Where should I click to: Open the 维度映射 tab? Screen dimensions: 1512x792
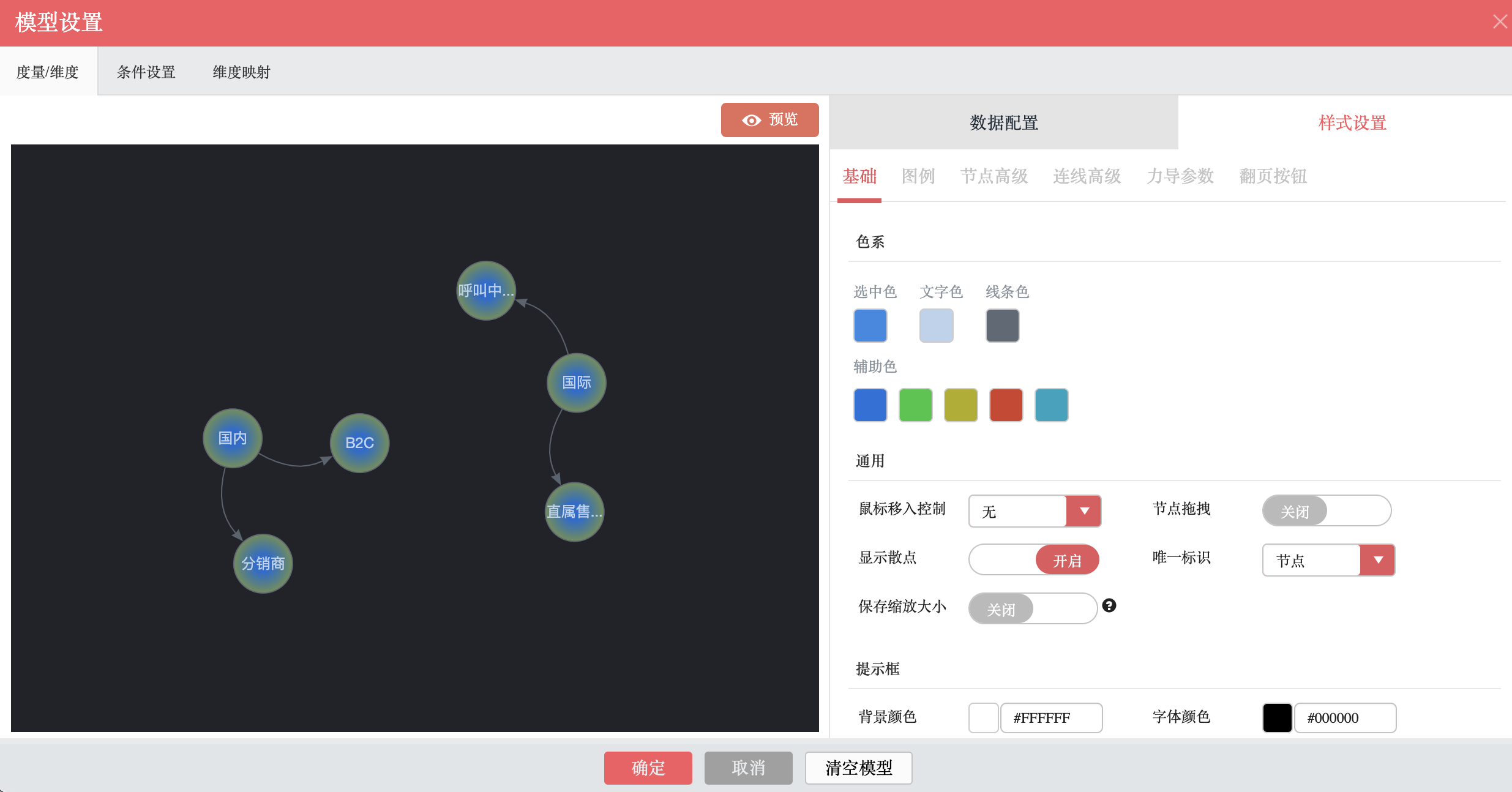coord(241,72)
